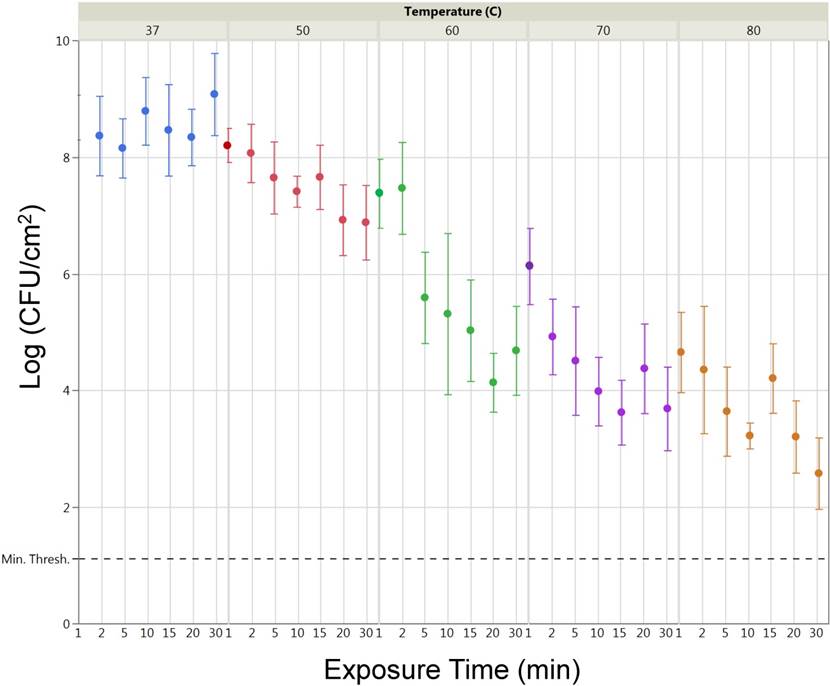Viewport: 830px width, 686px height.
Task: Click the "Temperature (C)" header title
Action: (453, 11)
